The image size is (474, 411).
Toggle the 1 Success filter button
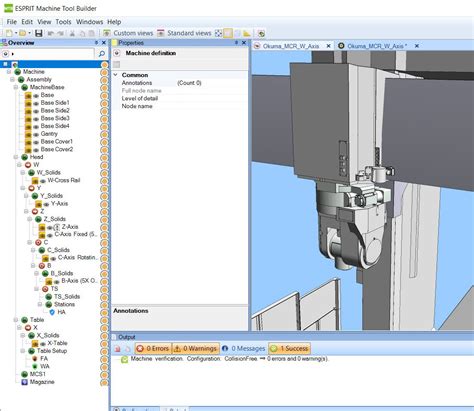289,349
